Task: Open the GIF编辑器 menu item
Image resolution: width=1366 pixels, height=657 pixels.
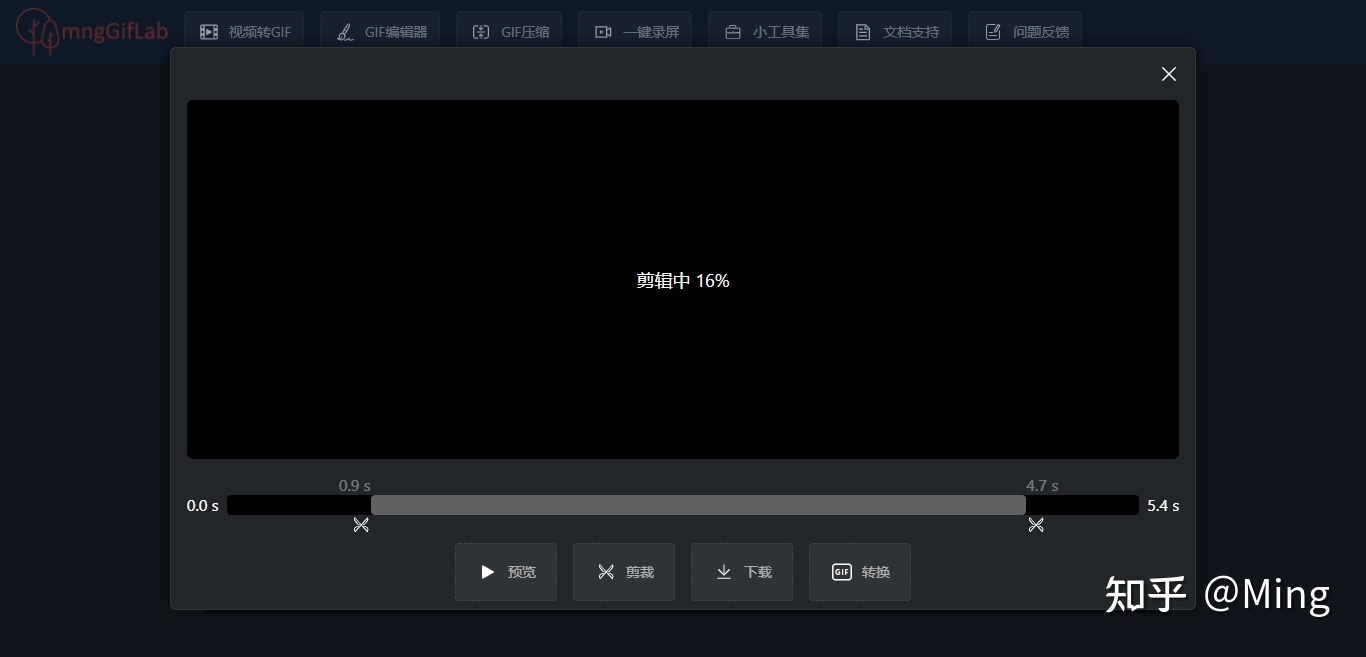Action: click(x=380, y=32)
